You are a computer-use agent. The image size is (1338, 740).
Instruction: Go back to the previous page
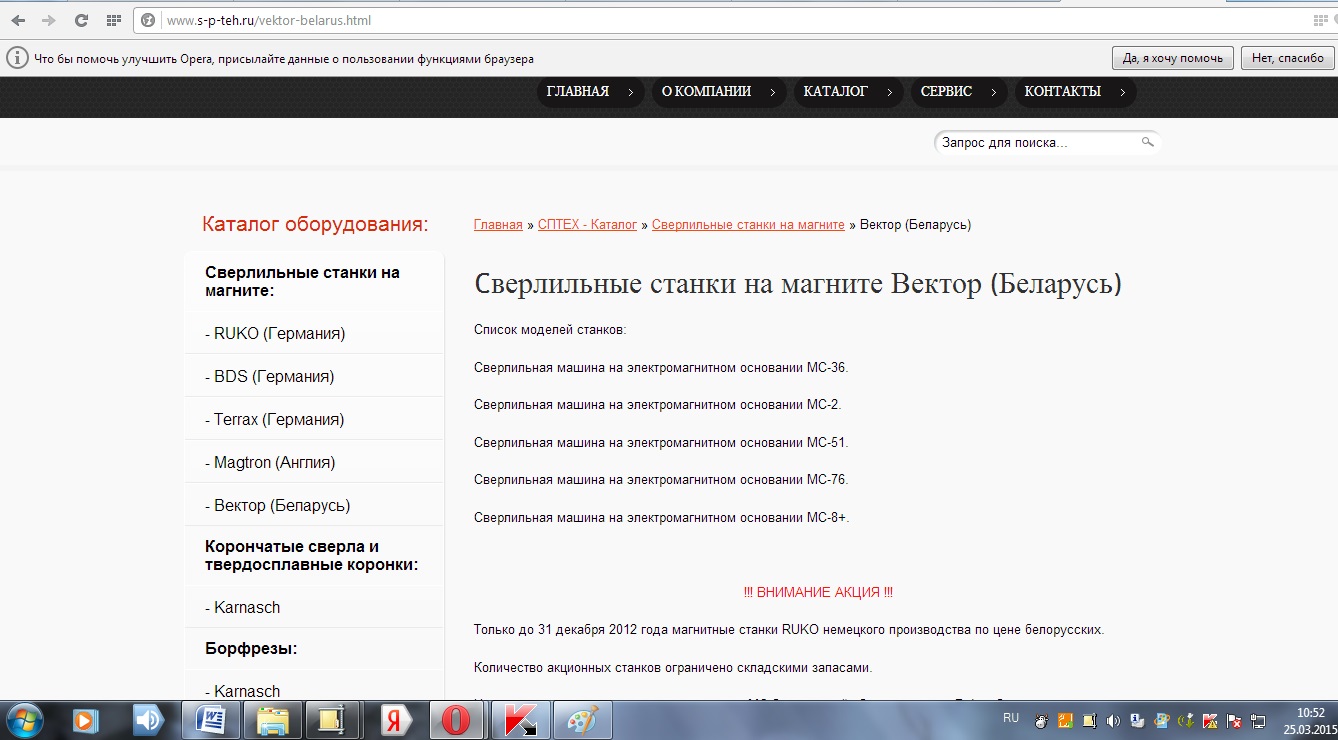click(x=18, y=20)
